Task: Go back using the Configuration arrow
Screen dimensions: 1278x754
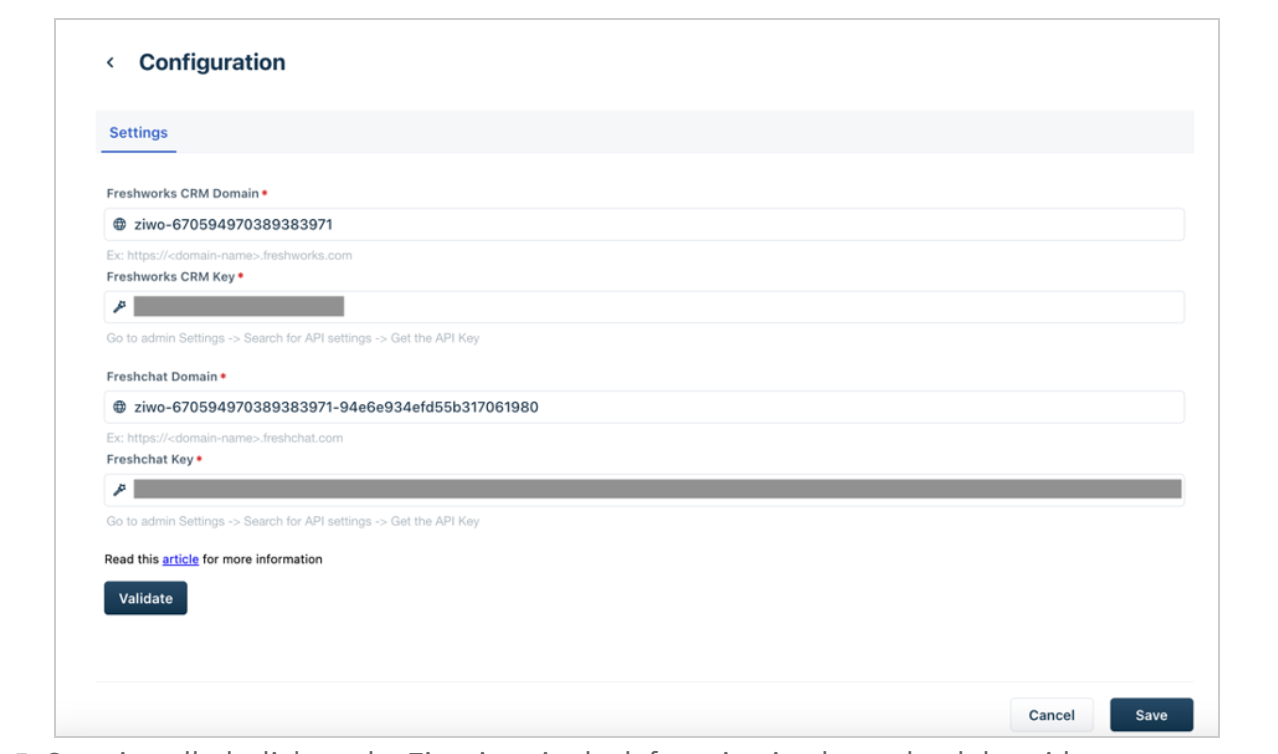Action: [110, 63]
